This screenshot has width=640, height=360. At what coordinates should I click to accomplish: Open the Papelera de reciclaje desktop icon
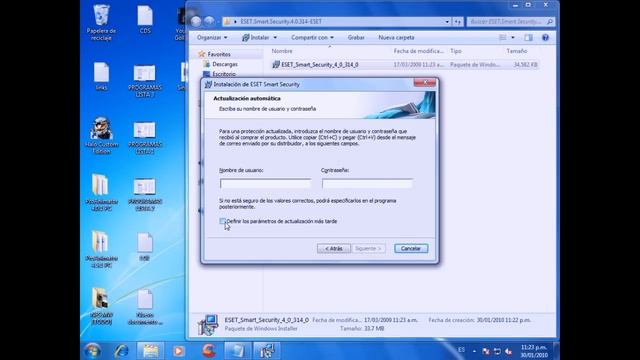101,22
